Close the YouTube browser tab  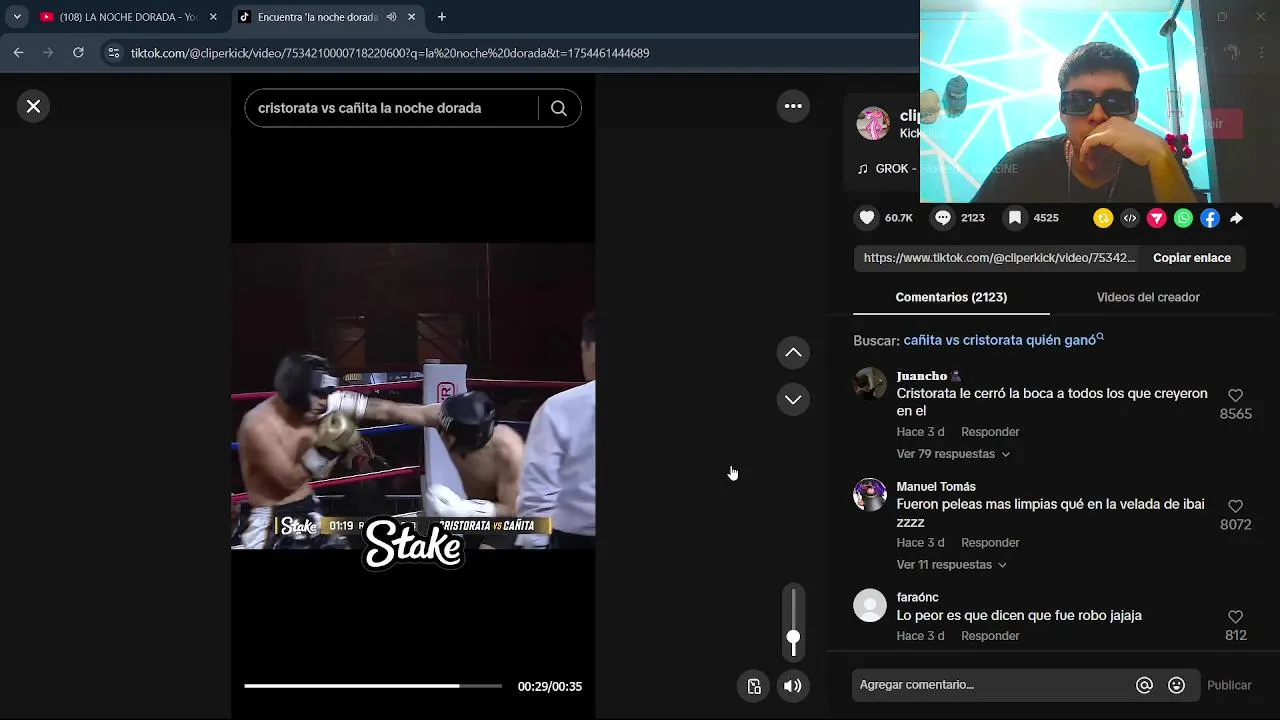[x=213, y=17]
